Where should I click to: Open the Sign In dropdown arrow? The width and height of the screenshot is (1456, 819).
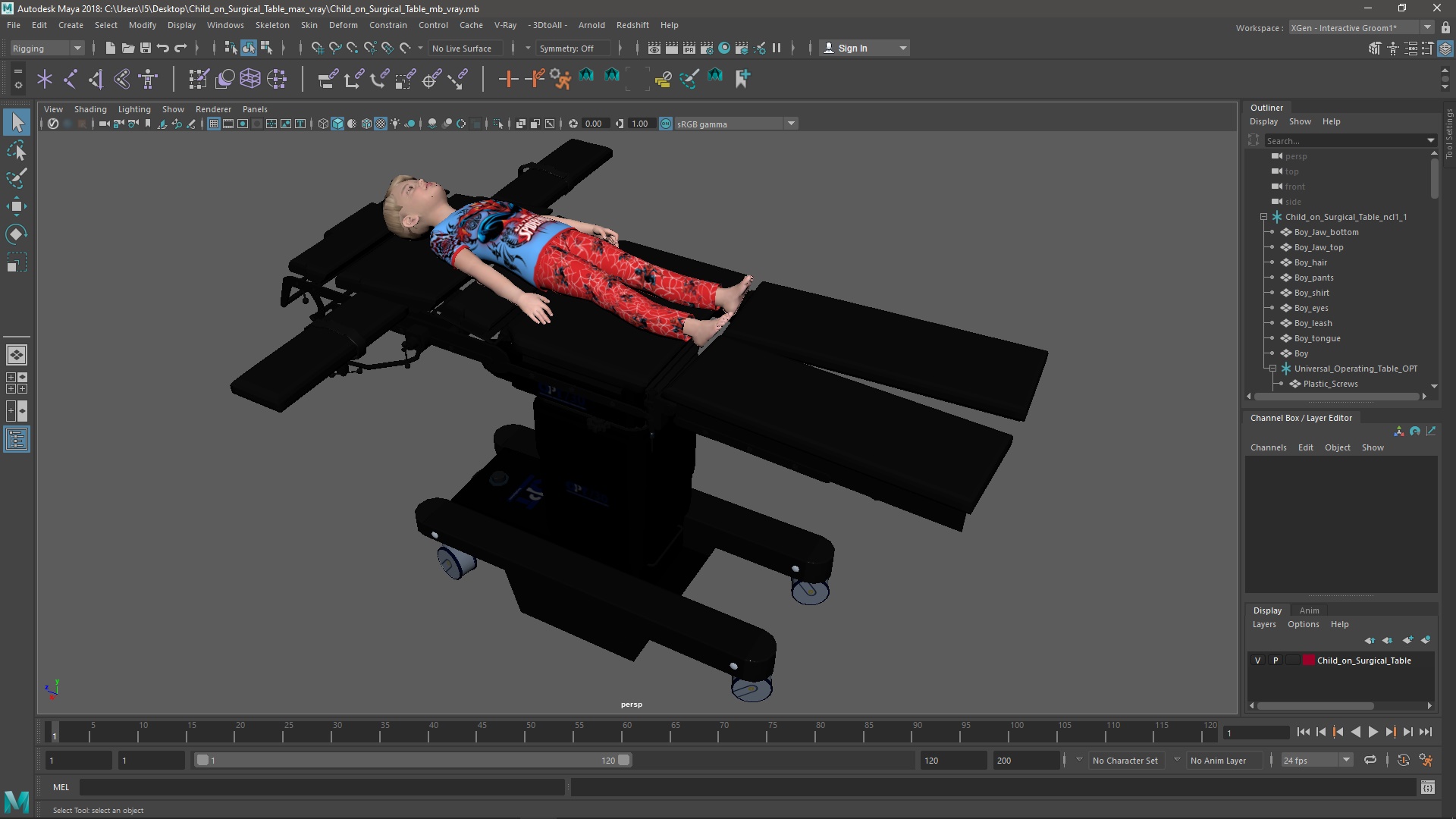point(902,49)
